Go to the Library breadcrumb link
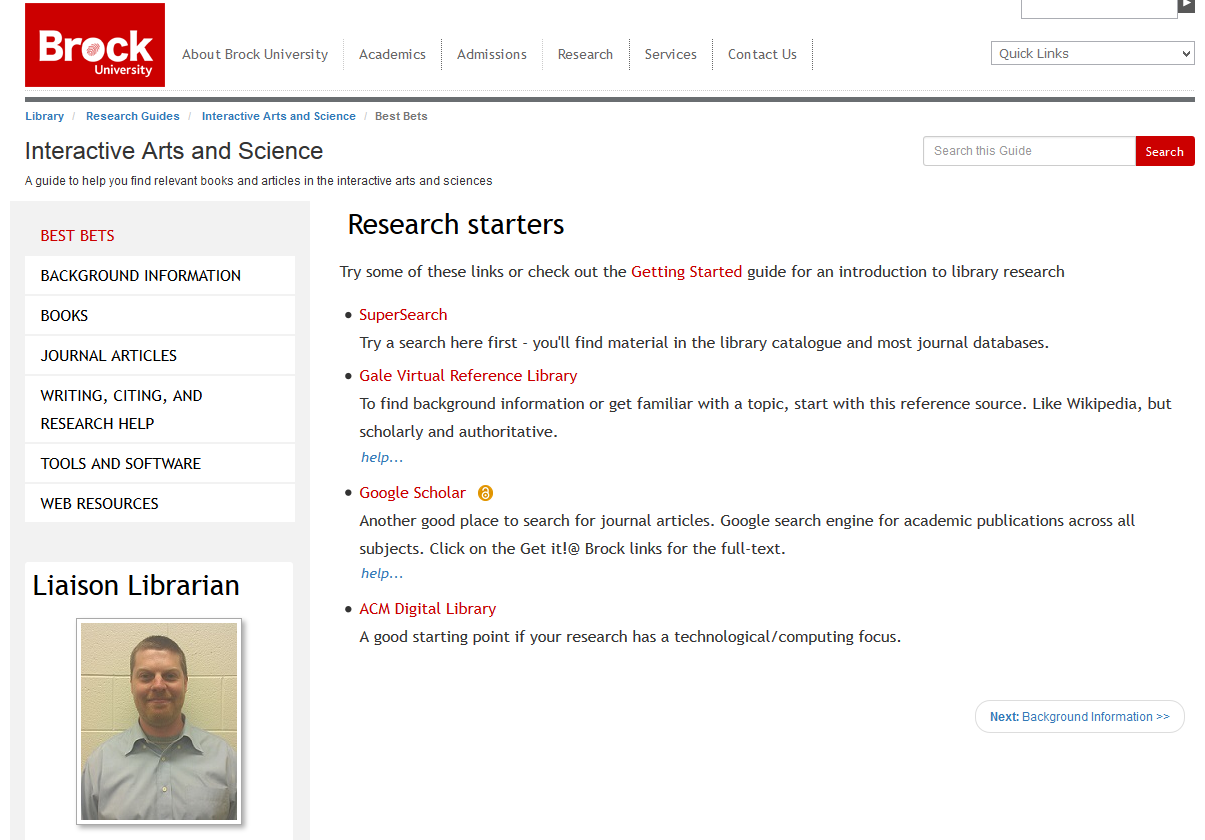This screenshot has width=1205, height=840. (44, 116)
